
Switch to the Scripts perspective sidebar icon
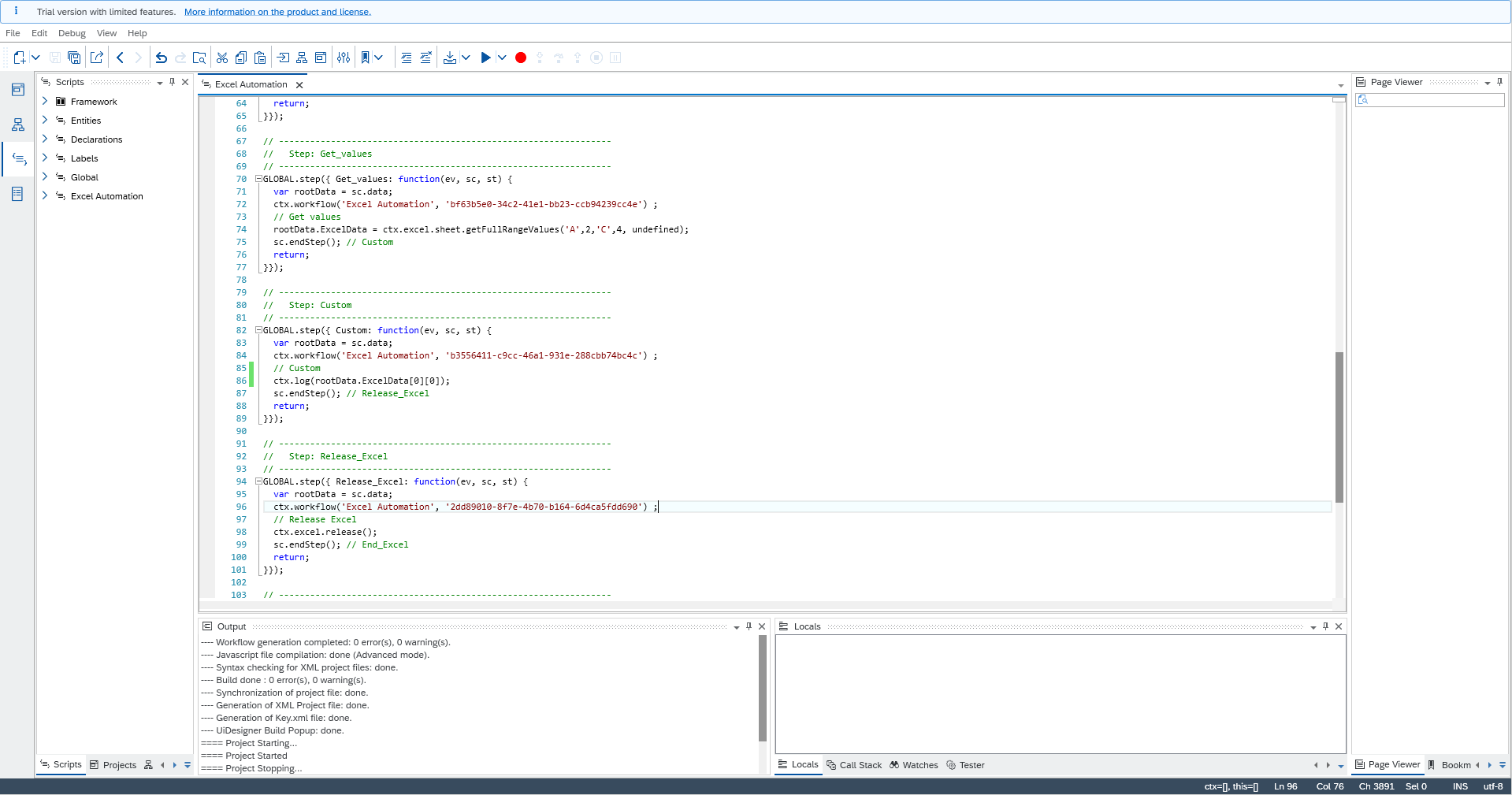[x=18, y=159]
